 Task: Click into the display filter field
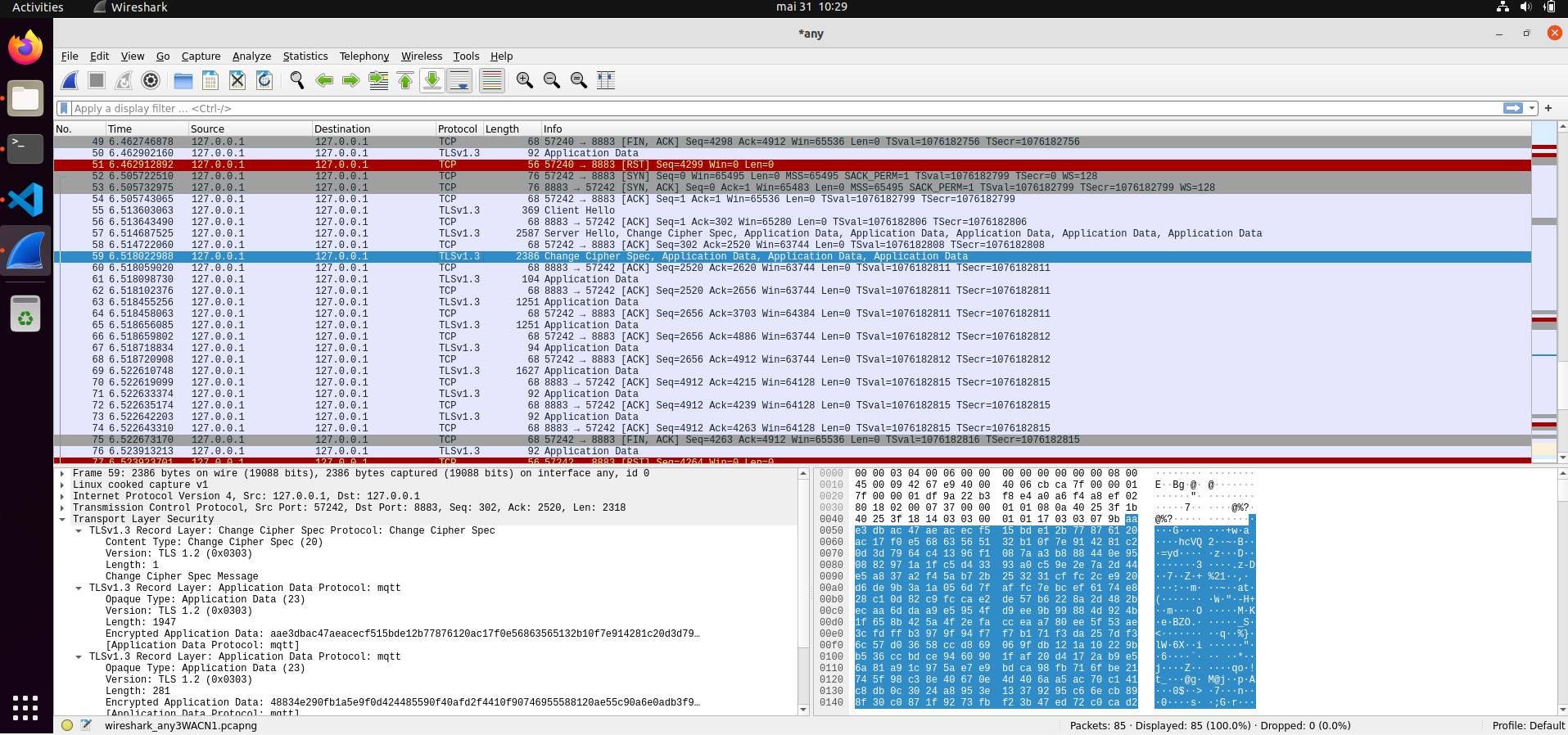click(x=786, y=108)
